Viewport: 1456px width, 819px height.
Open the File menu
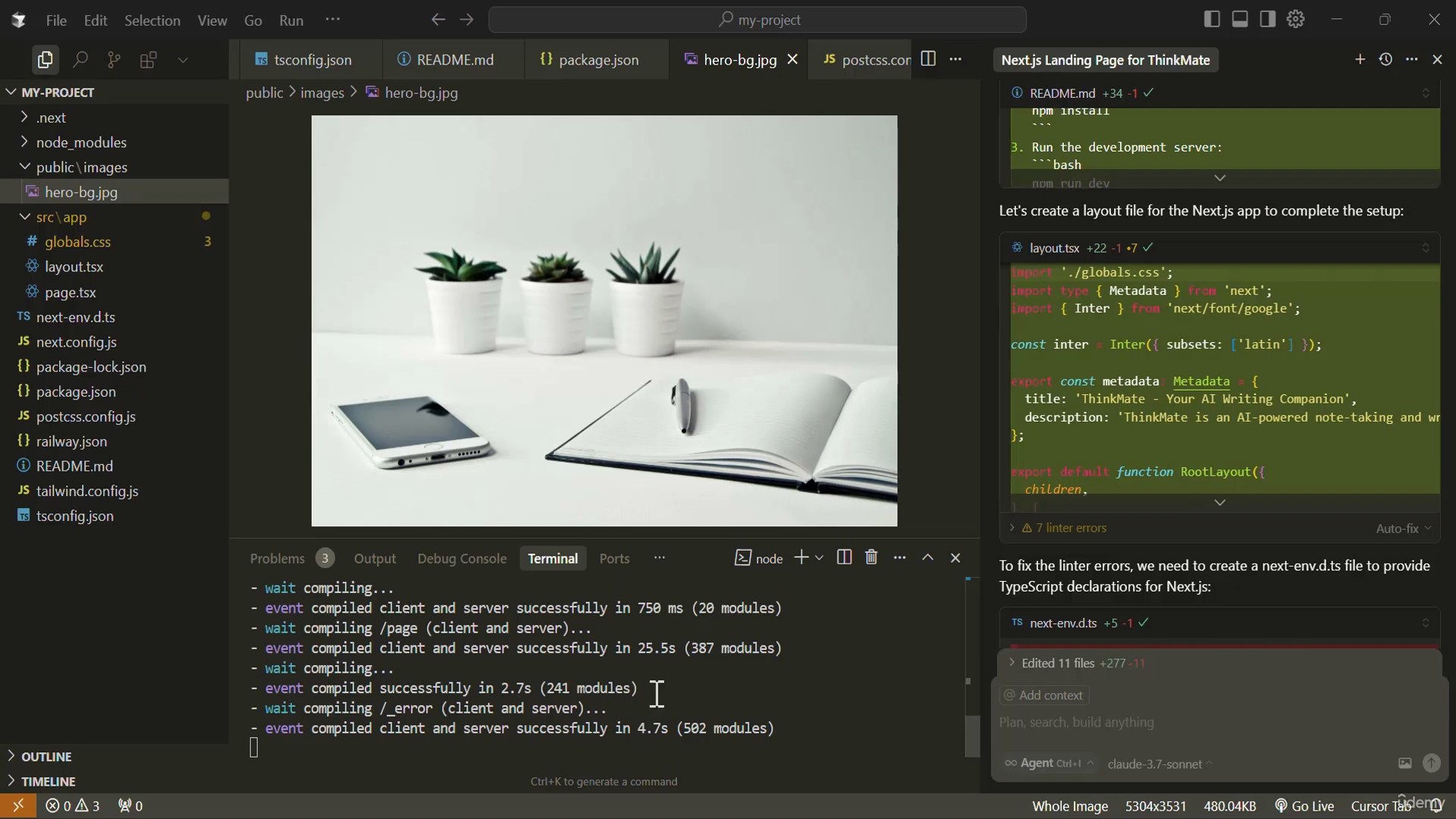56,20
